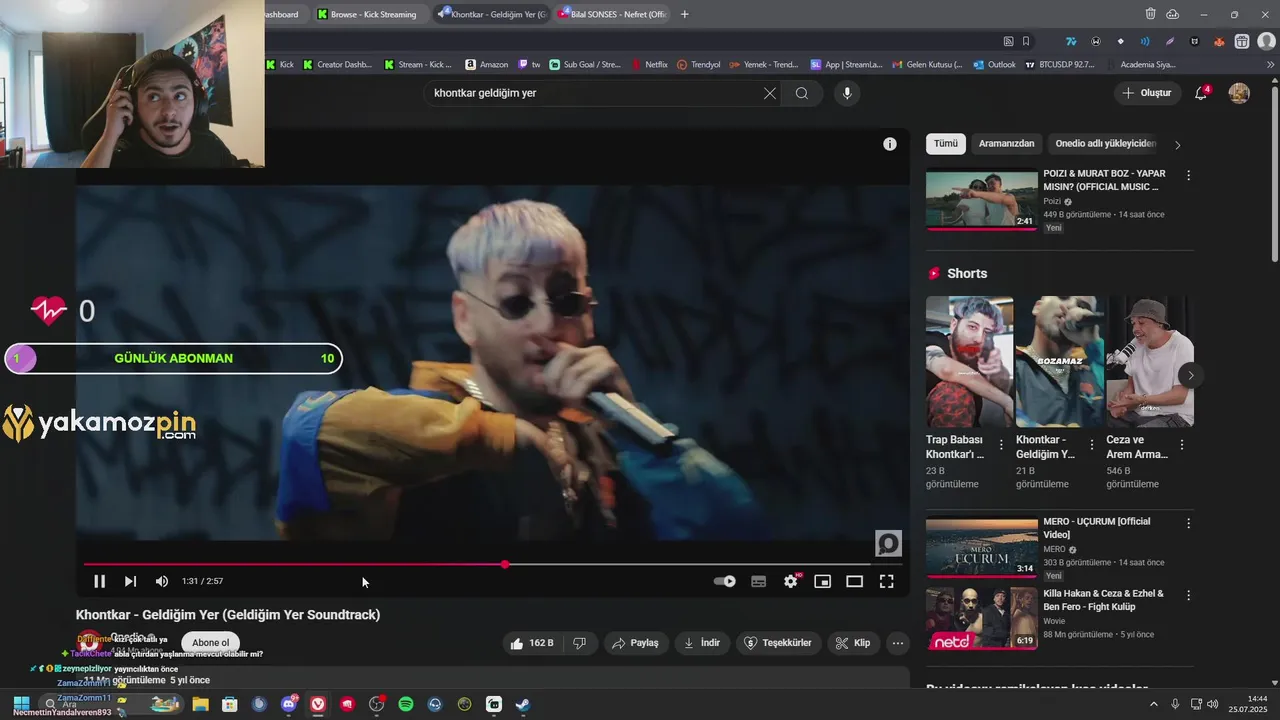Open the 'Fight Kulüp' video title
This screenshot has width=1280, height=720.
click(x=1103, y=600)
